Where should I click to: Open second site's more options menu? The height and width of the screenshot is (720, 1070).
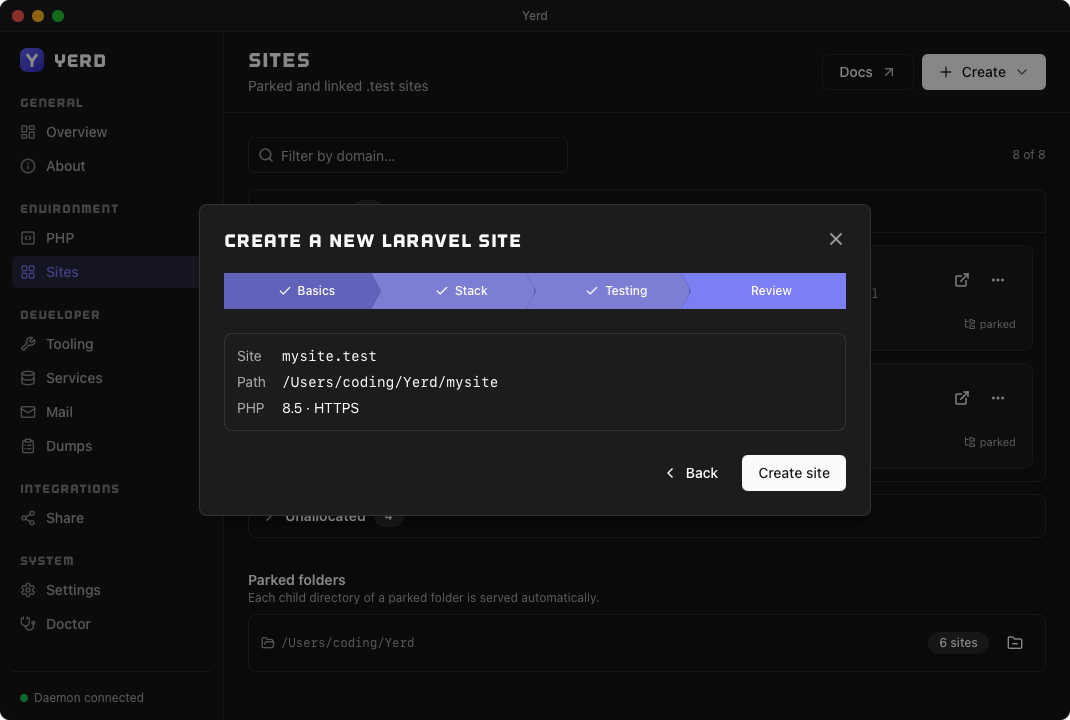pyautogui.click(x=998, y=398)
